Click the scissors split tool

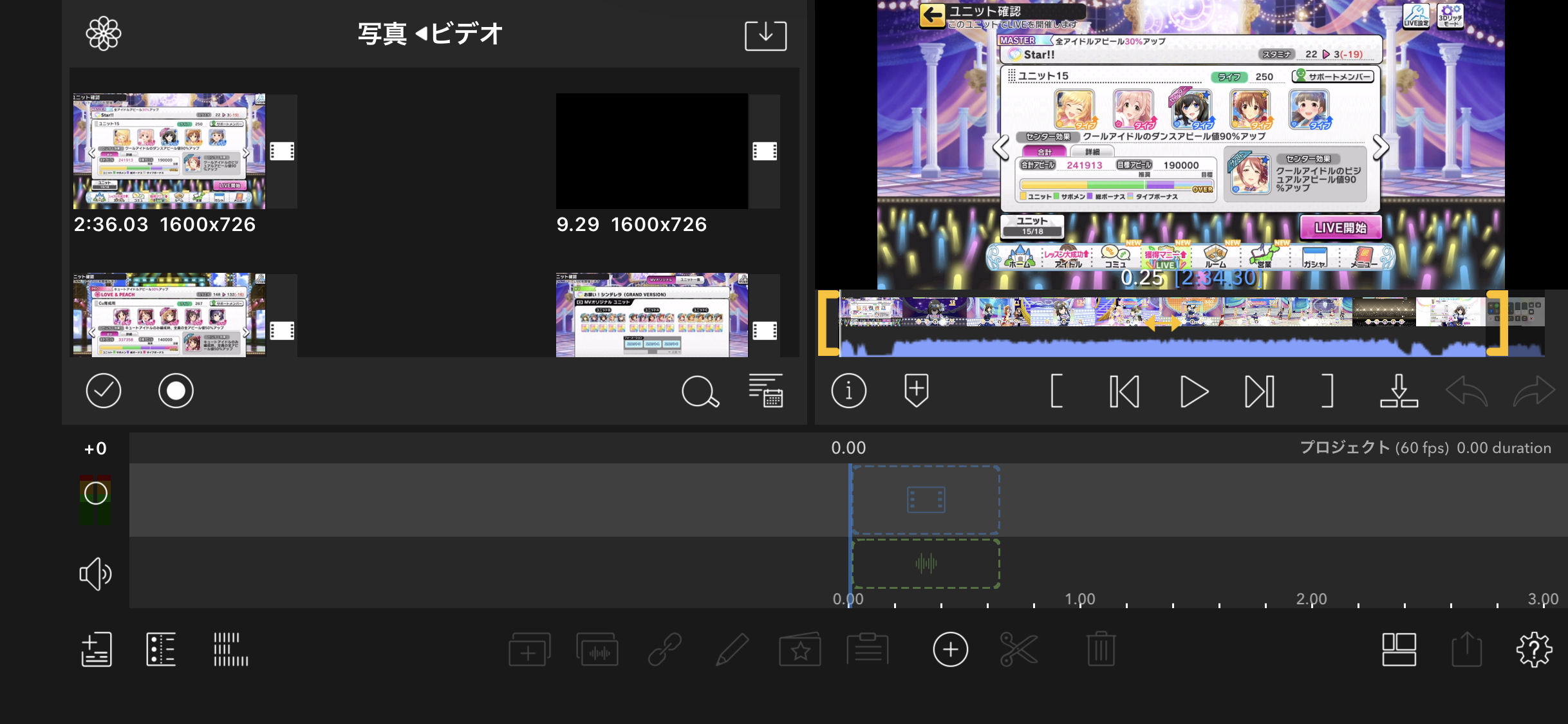coord(1019,649)
